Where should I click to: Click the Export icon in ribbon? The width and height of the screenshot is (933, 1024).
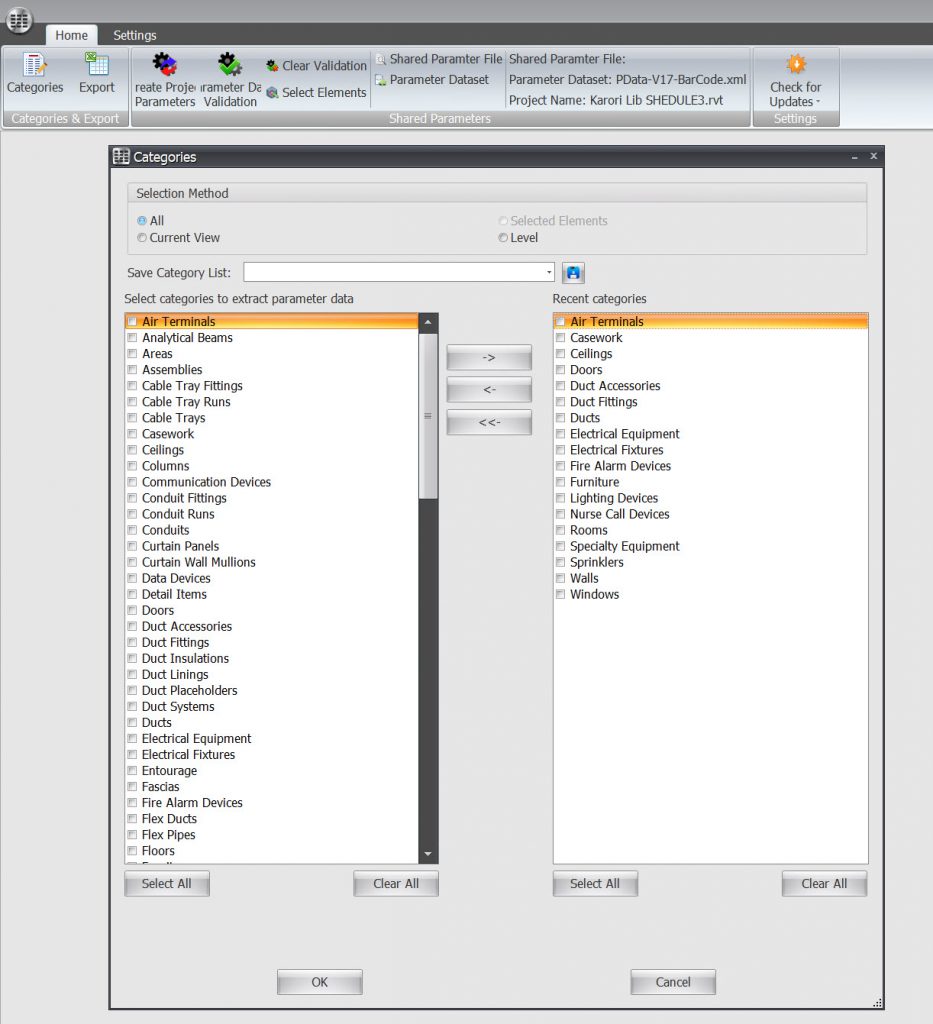pos(97,74)
